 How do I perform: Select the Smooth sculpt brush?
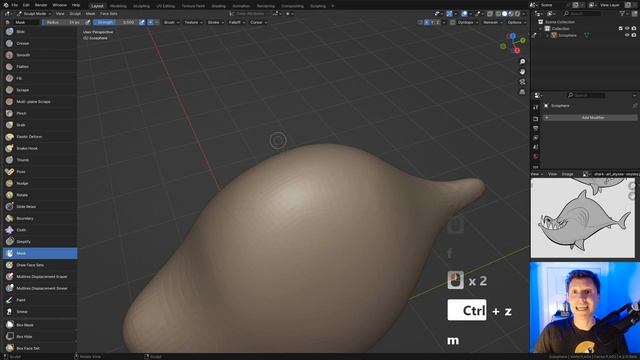coord(40,55)
